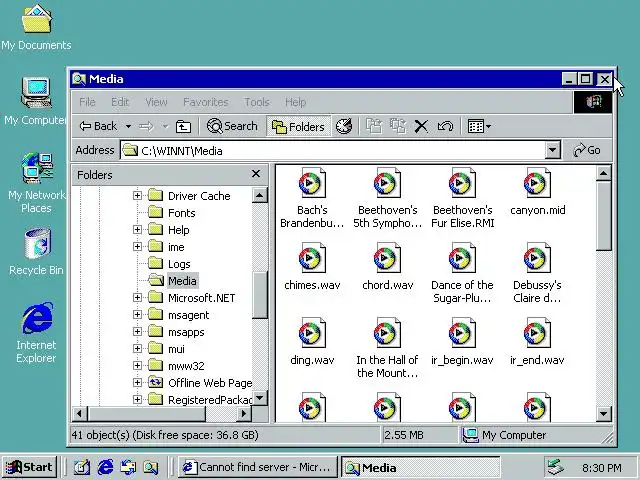Open My Documents desktop icon
This screenshot has width=640, height=480.
[36, 27]
